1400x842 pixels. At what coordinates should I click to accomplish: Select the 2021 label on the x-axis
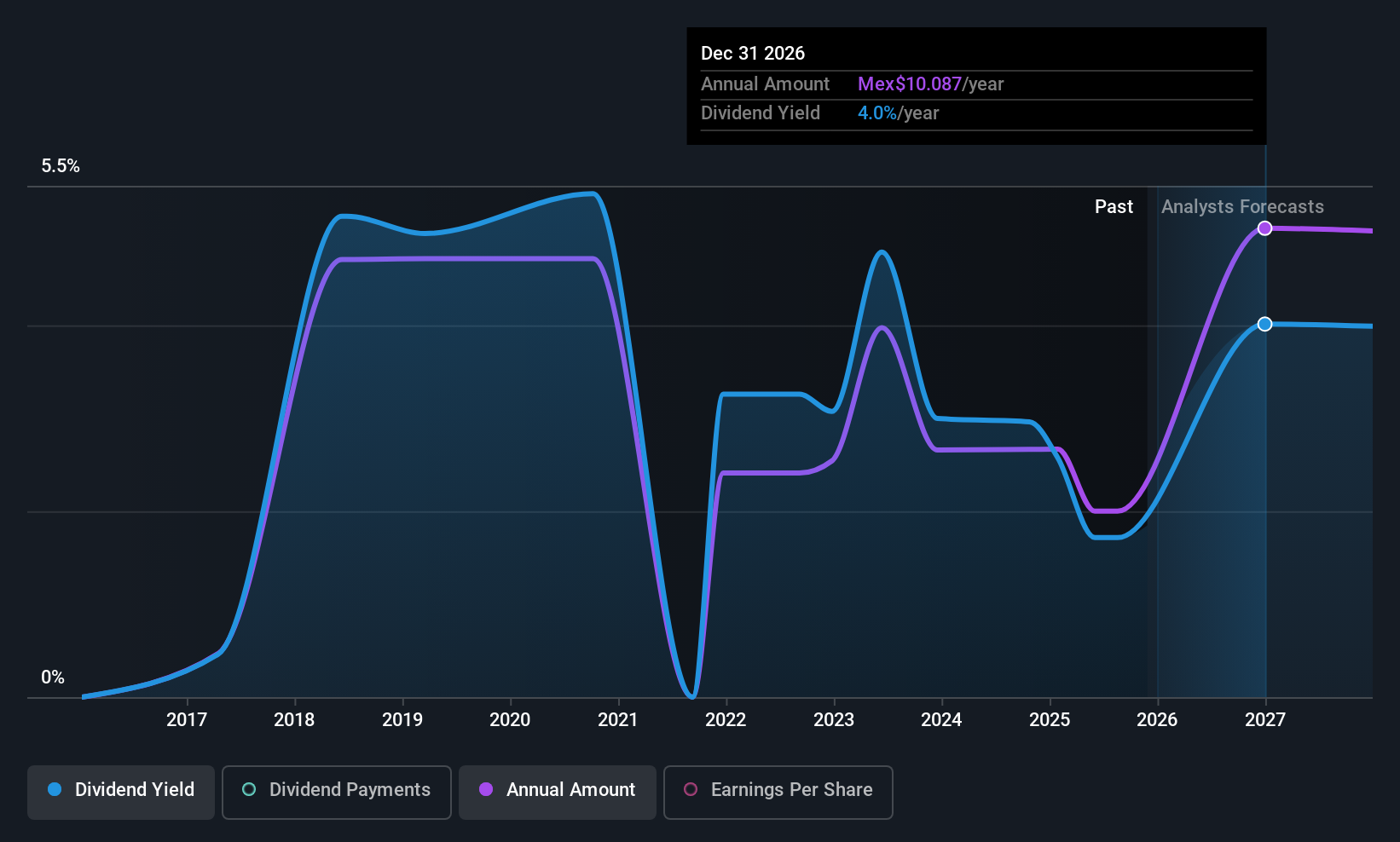coord(618,720)
